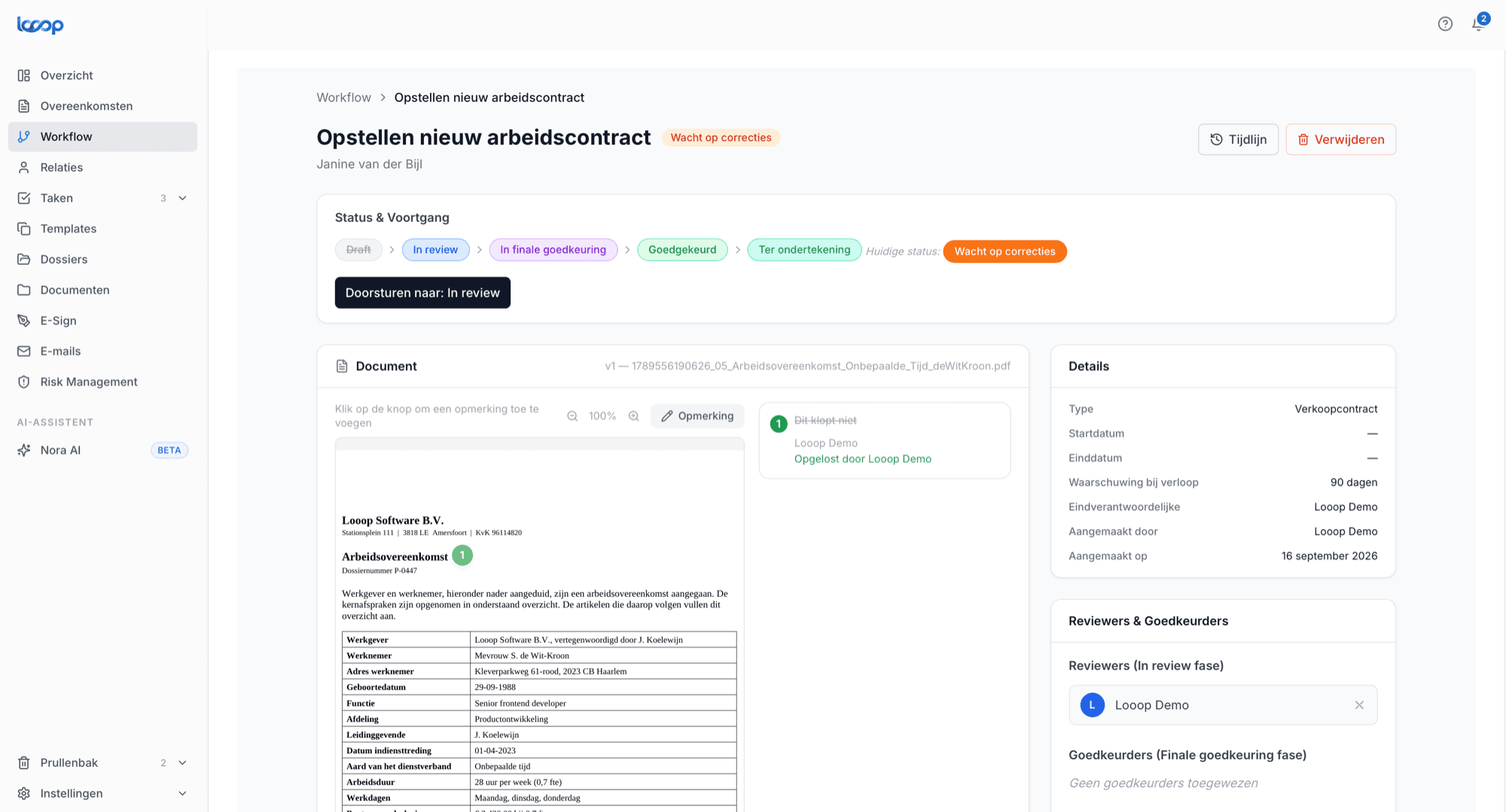Click green number 1 badge in comment card

[779, 424]
